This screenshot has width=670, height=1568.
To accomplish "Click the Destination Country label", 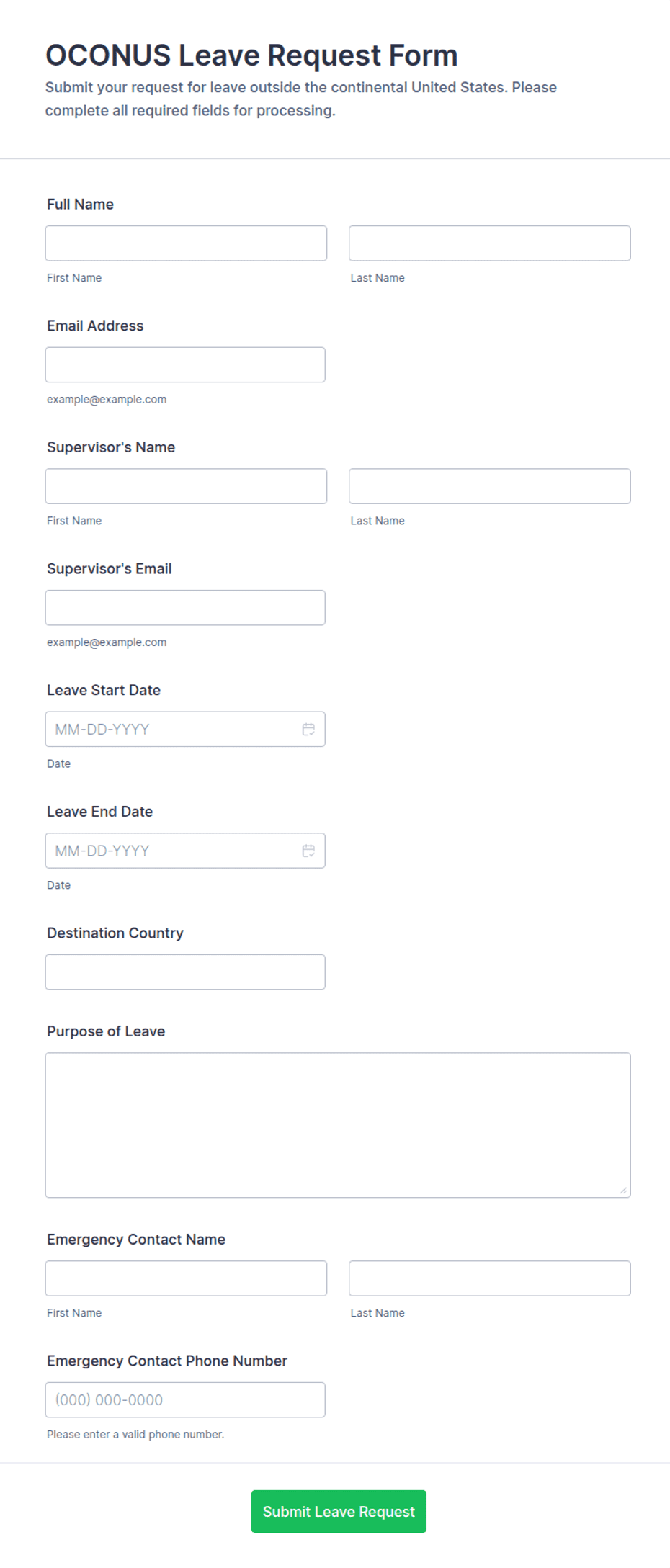I will pyautogui.click(x=115, y=933).
